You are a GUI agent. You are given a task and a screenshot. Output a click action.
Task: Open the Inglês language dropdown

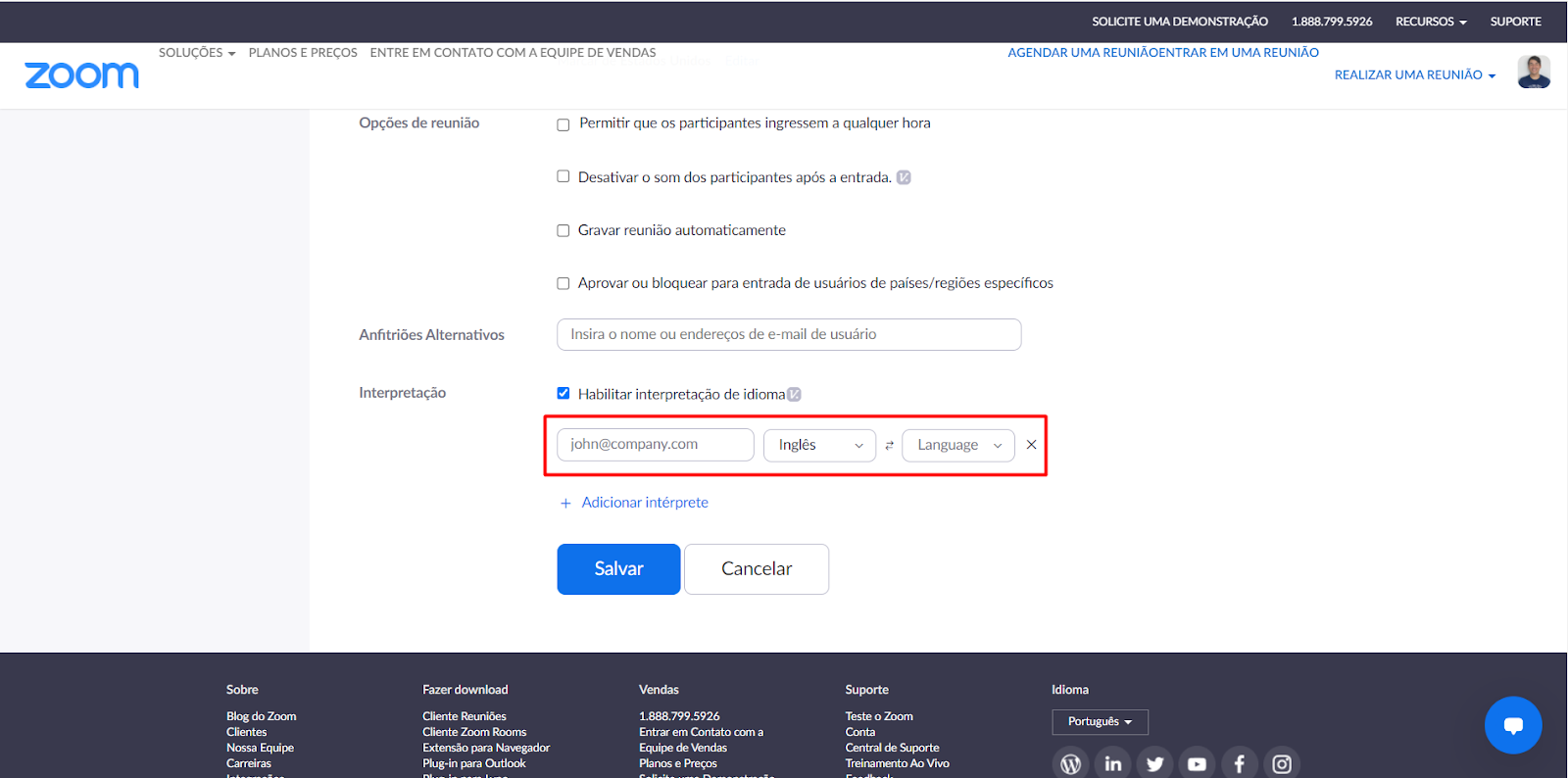pyautogui.click(x=820, y=445)
